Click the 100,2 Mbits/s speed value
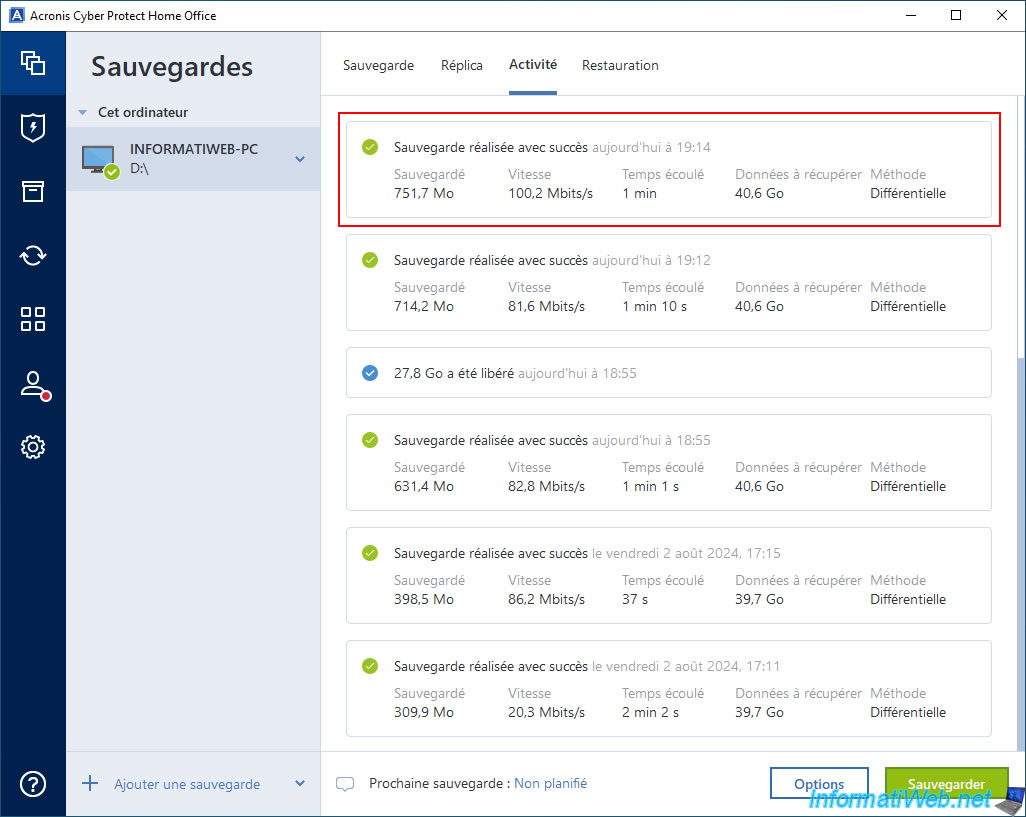The width and height of the screenshot is (1026, 817). click(550, 194)
